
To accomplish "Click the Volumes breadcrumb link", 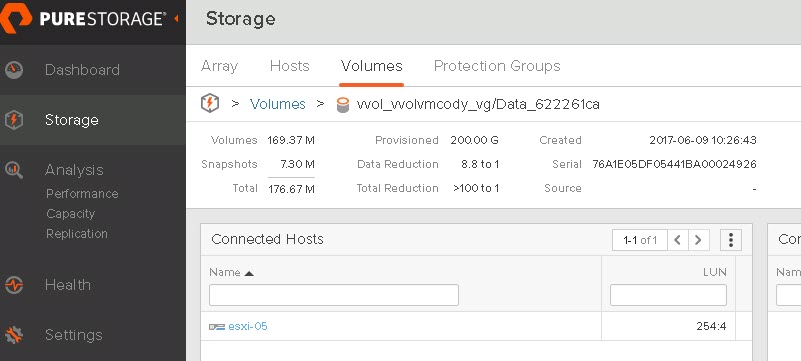I will coord(277,104).
